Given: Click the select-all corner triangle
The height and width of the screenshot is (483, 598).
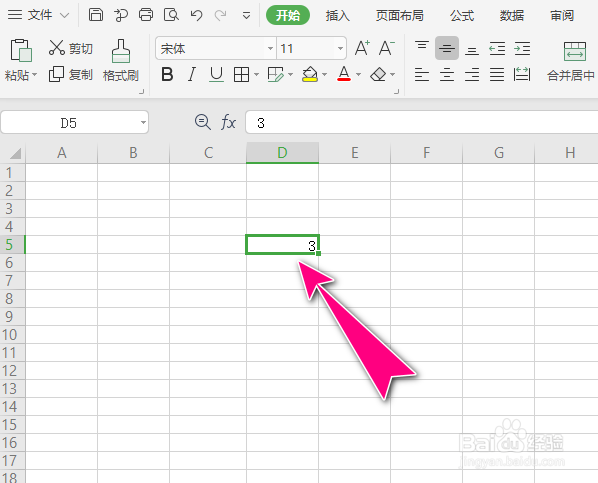Looking at the screenshot, I should pyautogui.click(x=15, y=153).
